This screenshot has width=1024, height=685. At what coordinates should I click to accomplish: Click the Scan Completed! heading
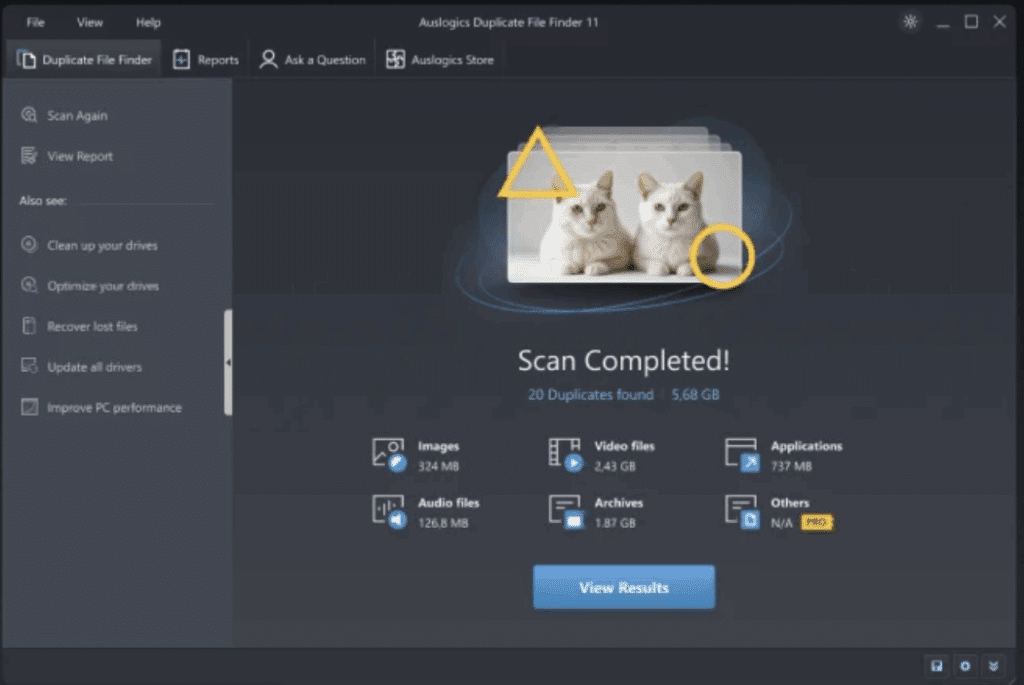[x=624, y=360]
